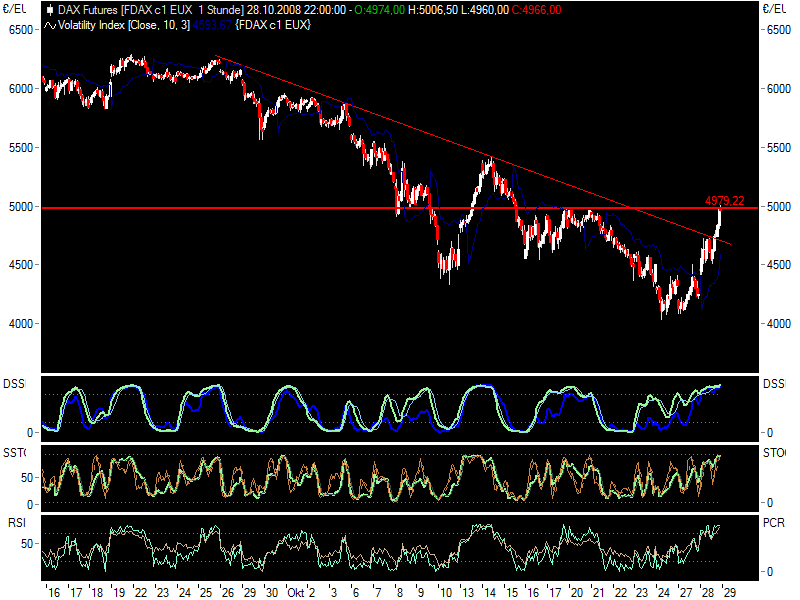Click date 6 on the time axis

point(356,593)
